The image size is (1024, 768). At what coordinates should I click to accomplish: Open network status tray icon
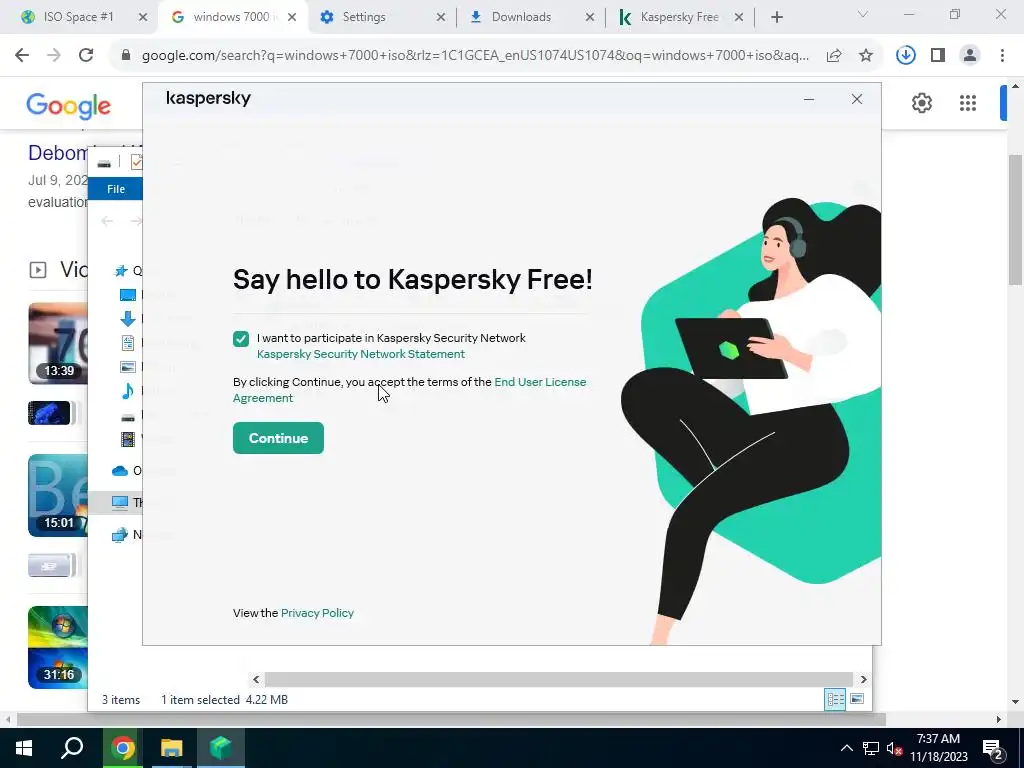pos(871,748)
